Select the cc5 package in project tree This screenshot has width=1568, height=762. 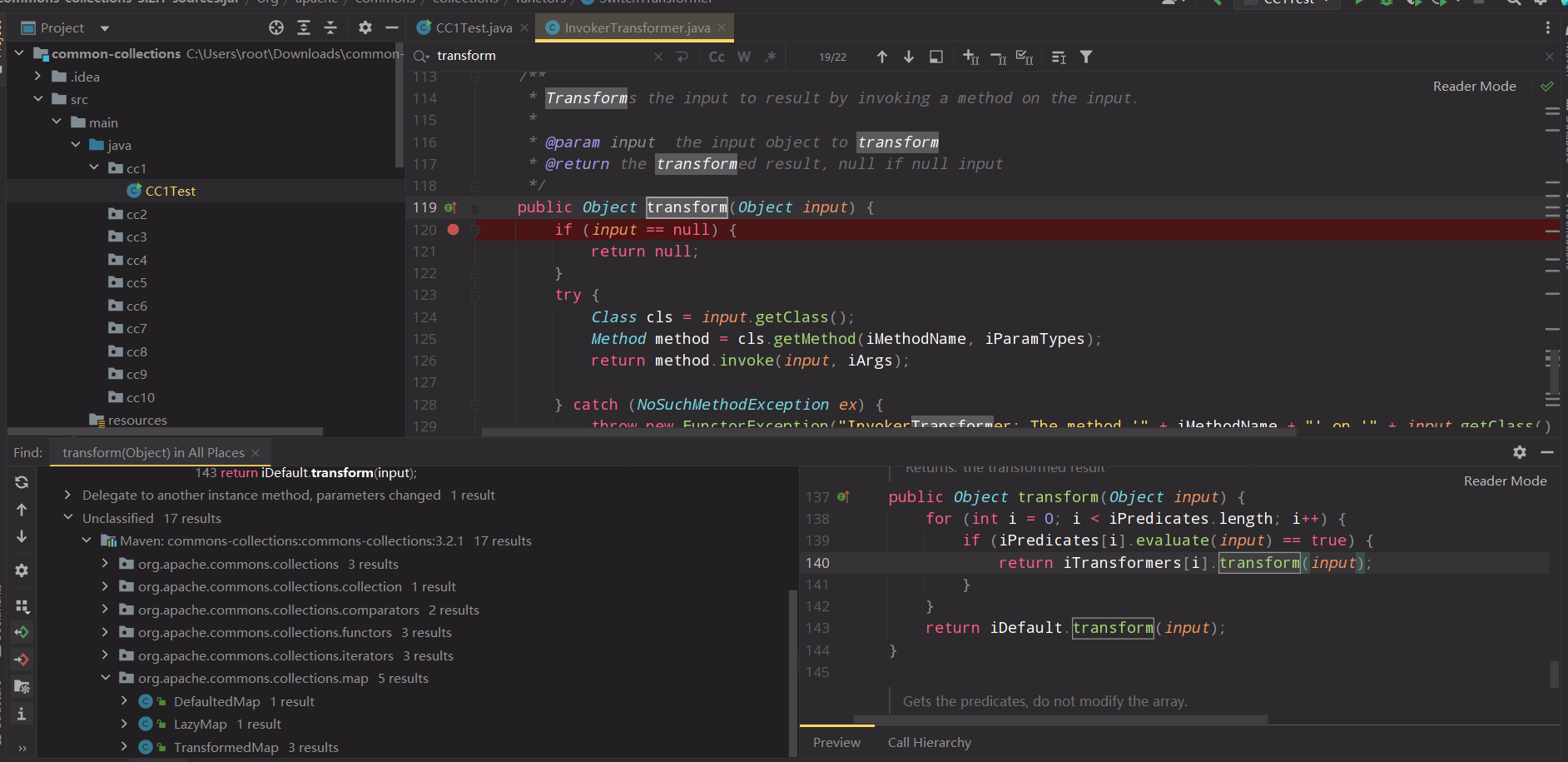(136, 283)
